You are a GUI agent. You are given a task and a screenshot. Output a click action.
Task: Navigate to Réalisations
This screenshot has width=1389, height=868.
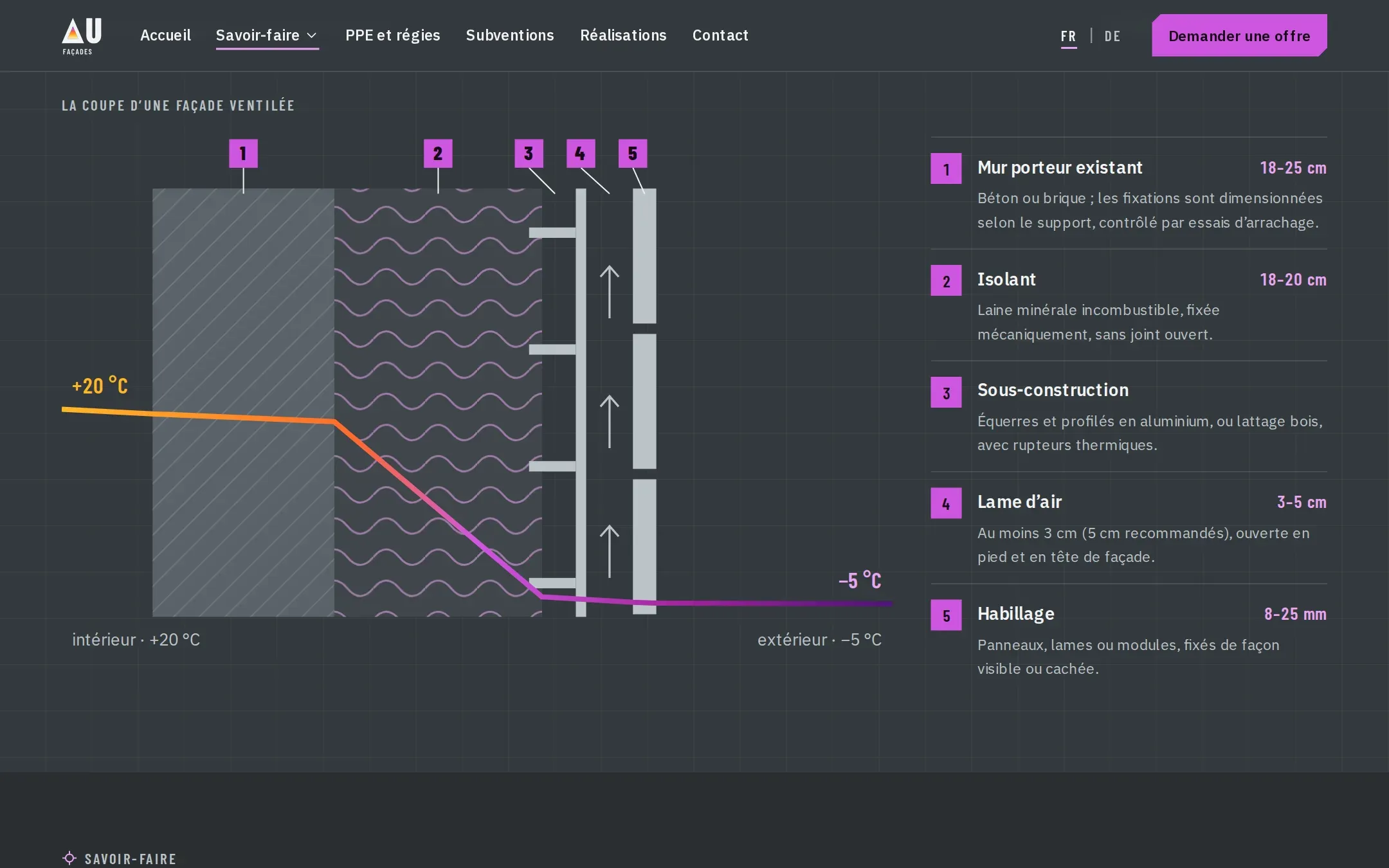[x=623, y=35]
